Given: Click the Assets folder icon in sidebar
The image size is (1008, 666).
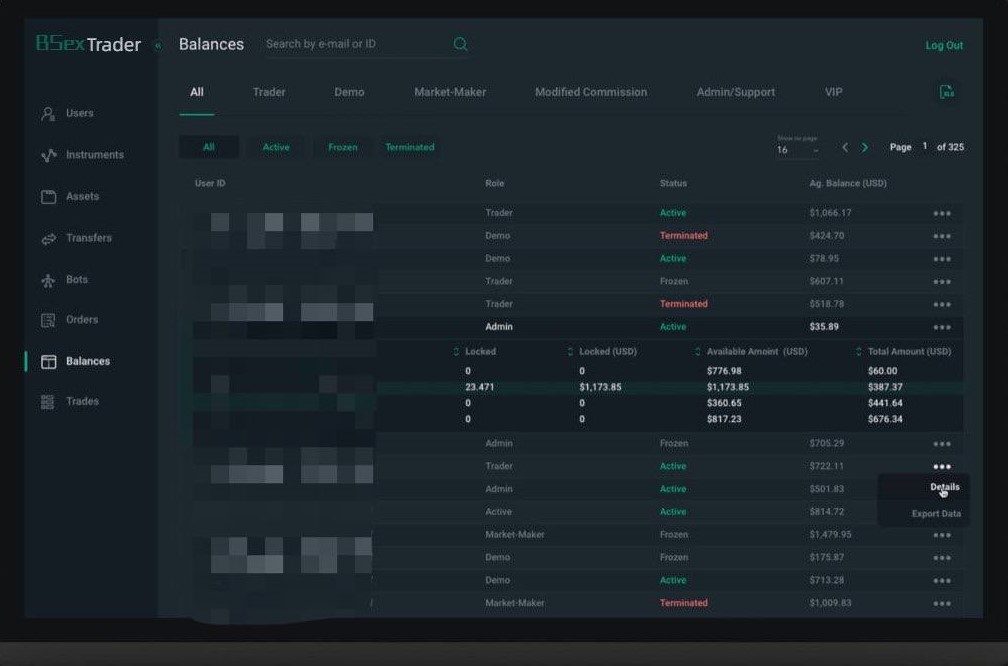Looking at the screenshot, I should pos(48,197).
